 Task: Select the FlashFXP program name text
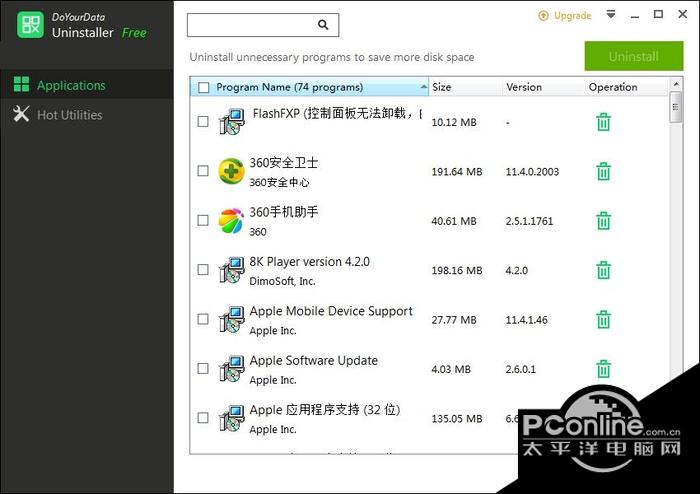pos(337,114)
